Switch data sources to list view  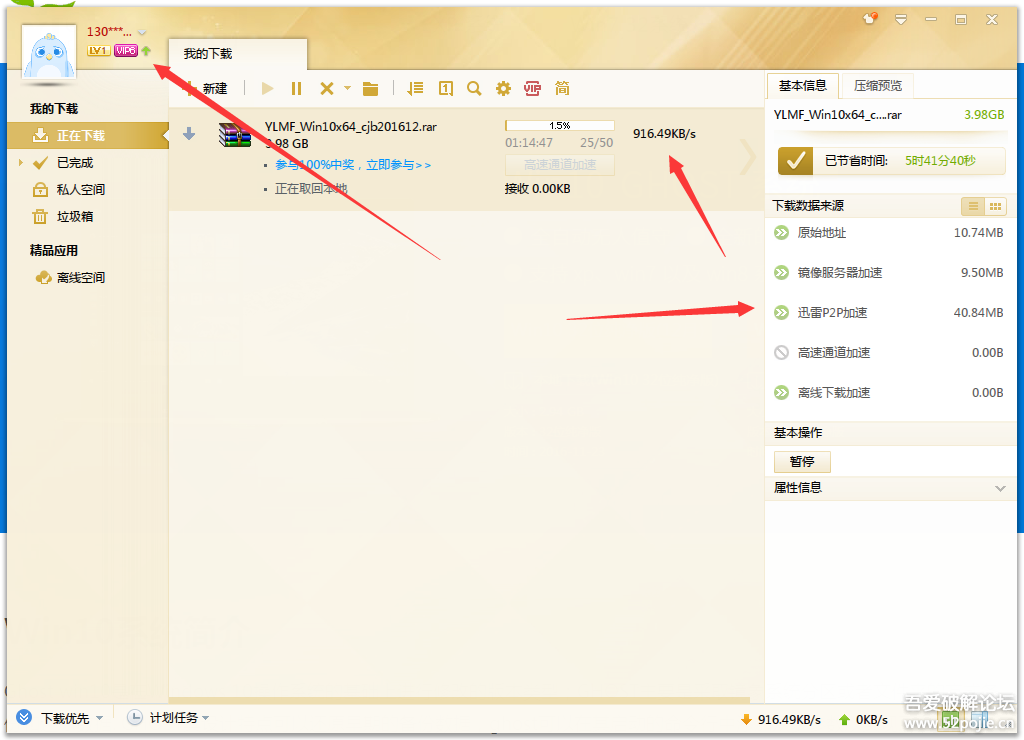pos(972,206)
